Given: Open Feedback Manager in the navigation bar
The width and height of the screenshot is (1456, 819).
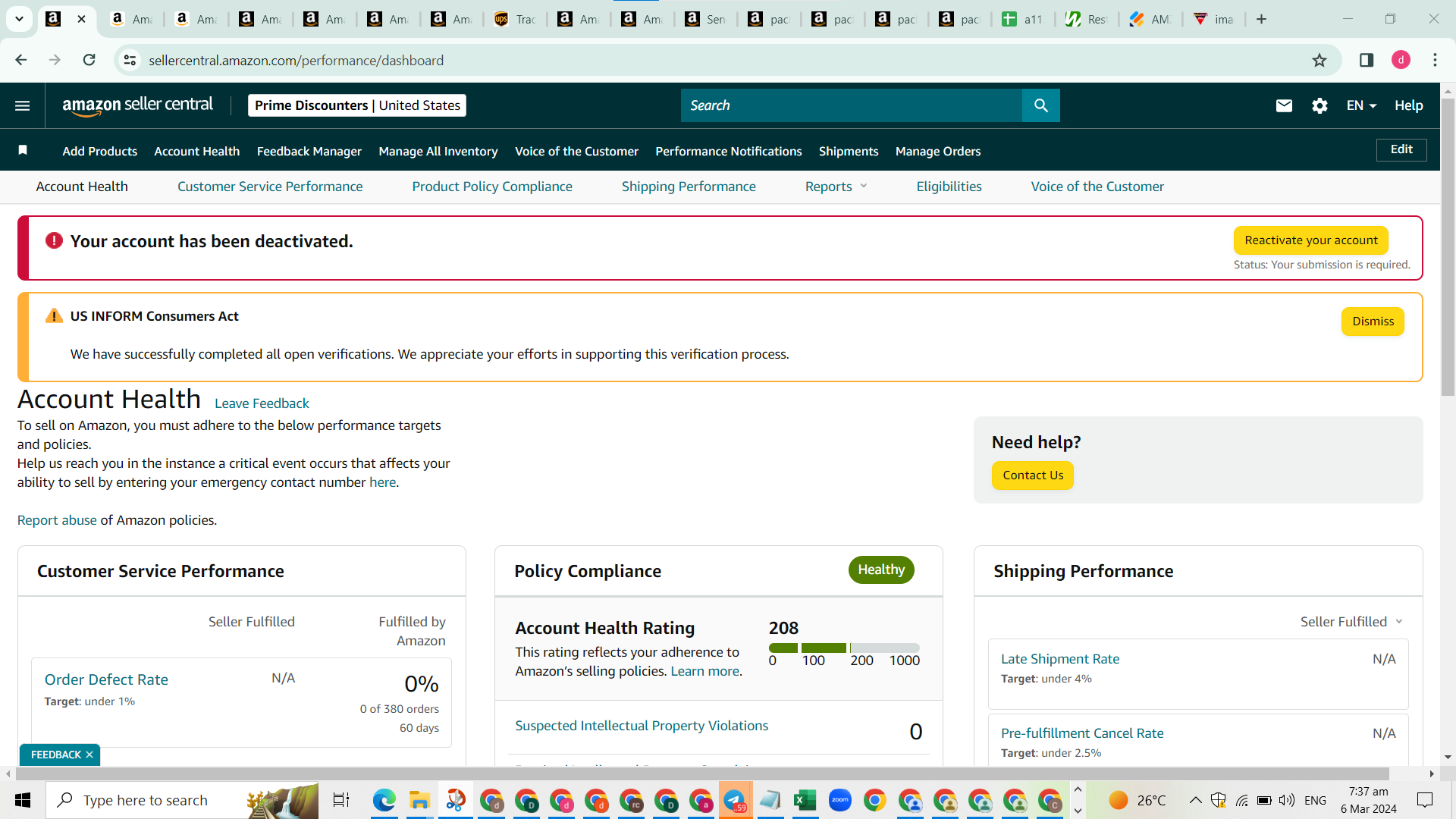Looking at the screenshot, I should pyautogui.click(x=309, y=151).
